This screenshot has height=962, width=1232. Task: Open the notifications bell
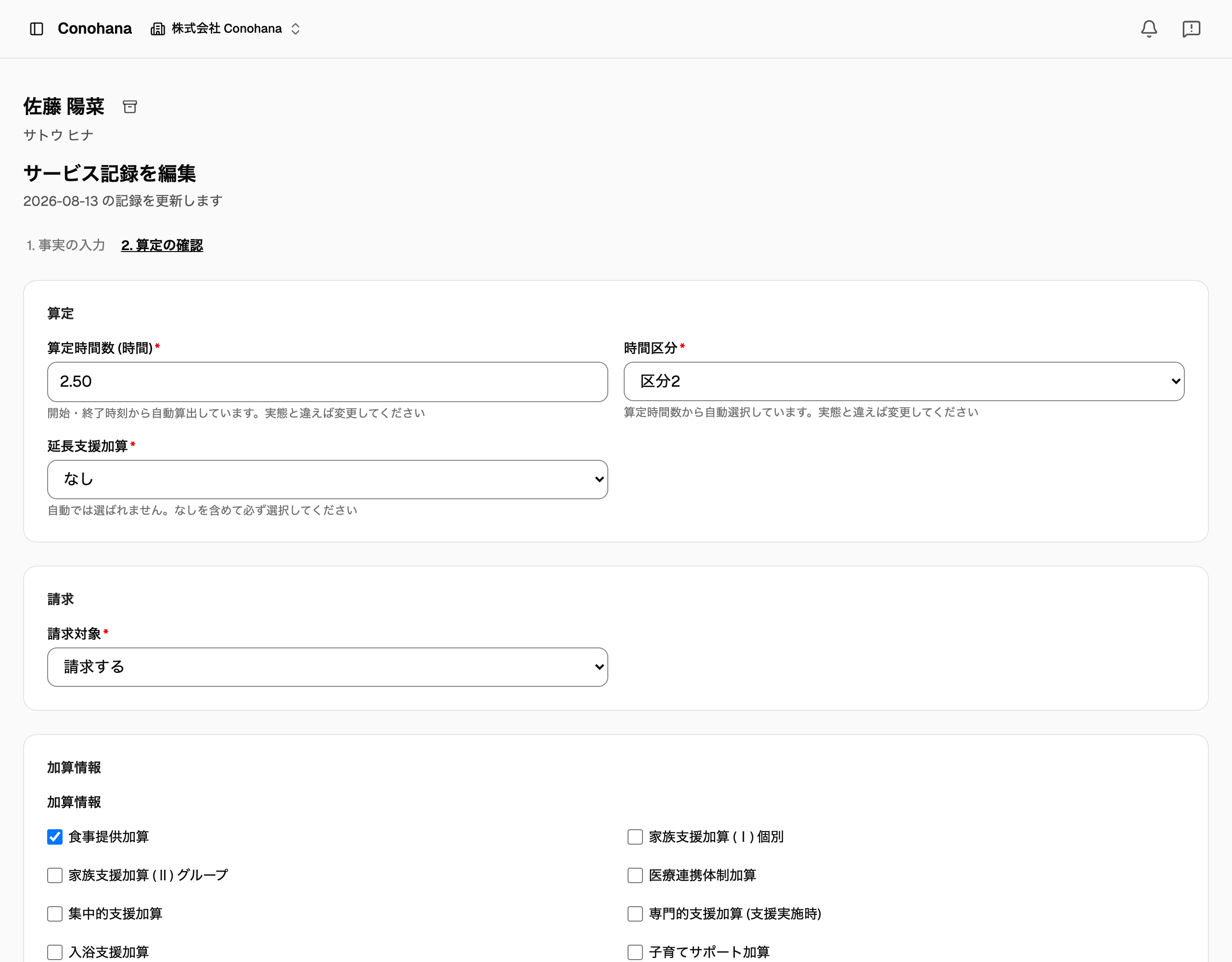click(x=1149, y=29)
